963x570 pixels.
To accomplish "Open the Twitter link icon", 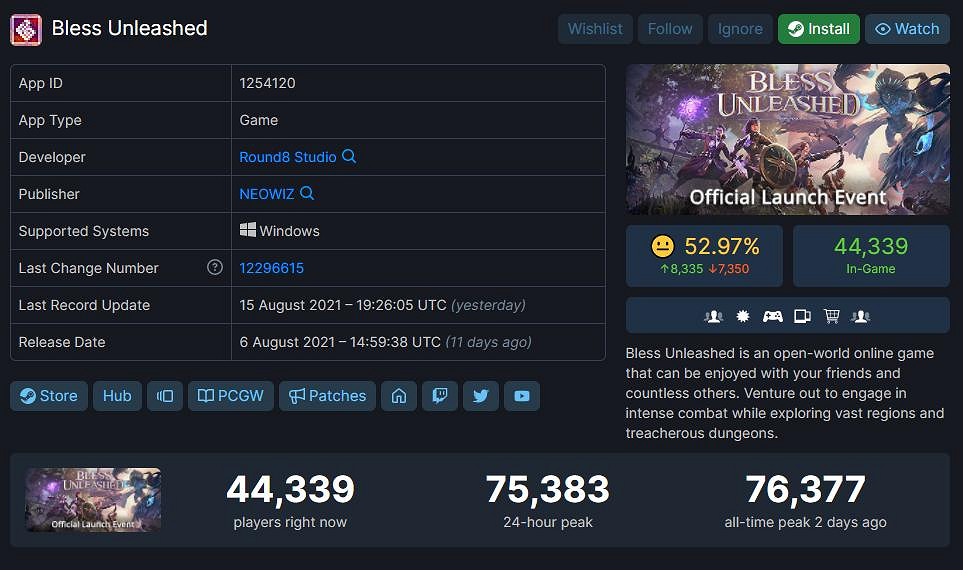I will 481,396.
